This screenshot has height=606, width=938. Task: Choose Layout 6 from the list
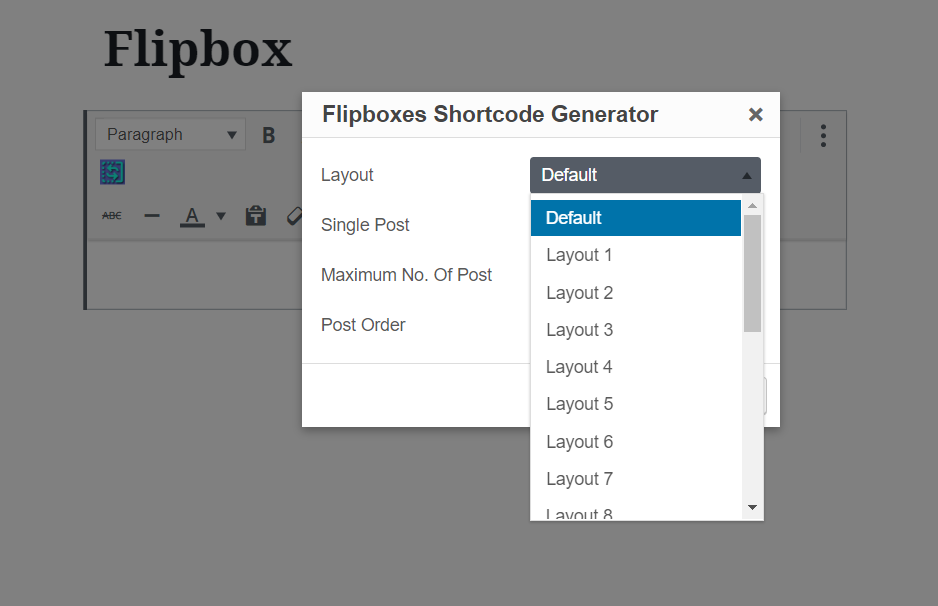[635, 441]
